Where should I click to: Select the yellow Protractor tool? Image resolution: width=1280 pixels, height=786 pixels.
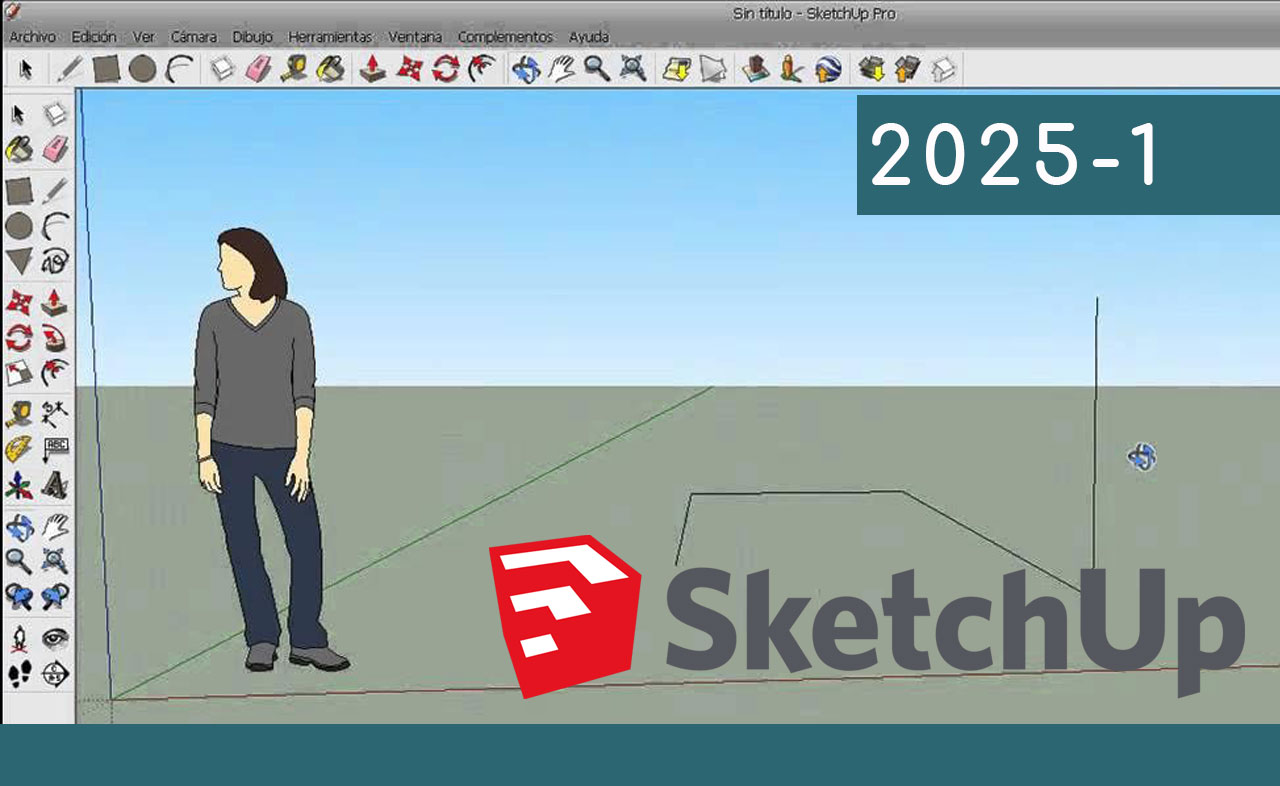[x=19, y=447]
